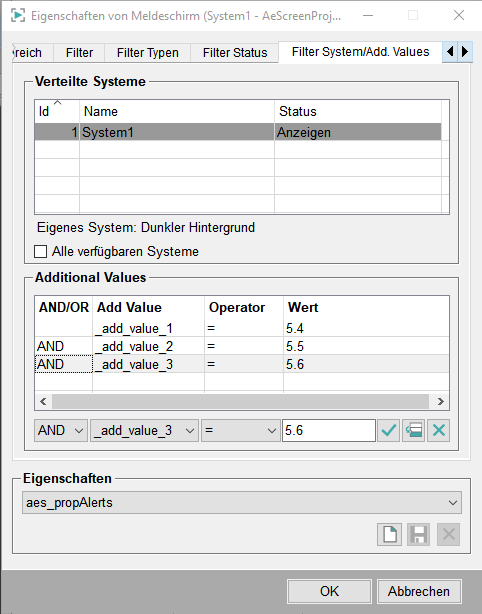Create new property set with page icon
Screen dimensions: 482x614
(x=389, y=534)
